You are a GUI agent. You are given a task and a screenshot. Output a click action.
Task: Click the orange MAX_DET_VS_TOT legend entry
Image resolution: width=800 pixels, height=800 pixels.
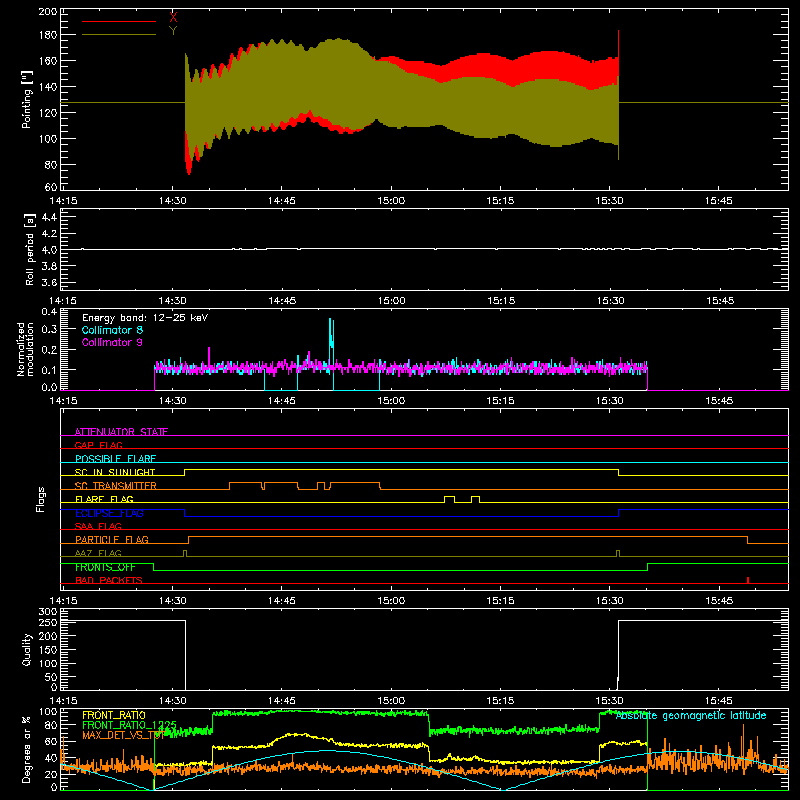point(122,735)
